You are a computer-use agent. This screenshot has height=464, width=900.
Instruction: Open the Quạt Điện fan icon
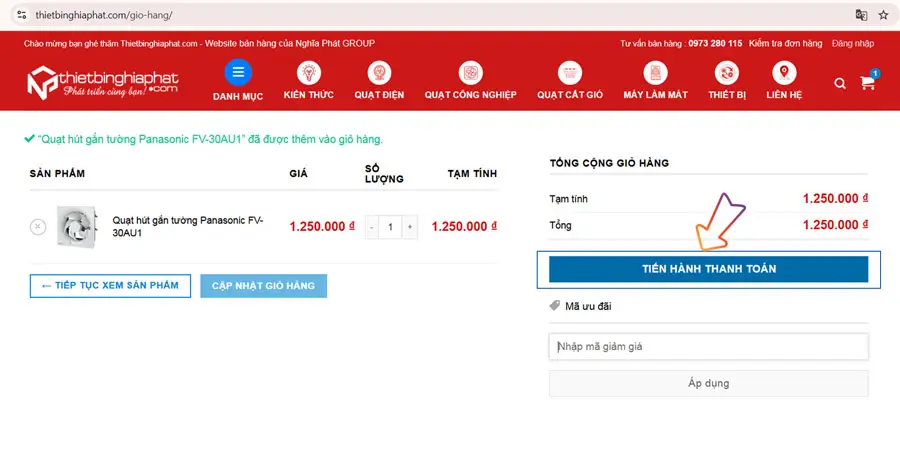coord(379,73)
